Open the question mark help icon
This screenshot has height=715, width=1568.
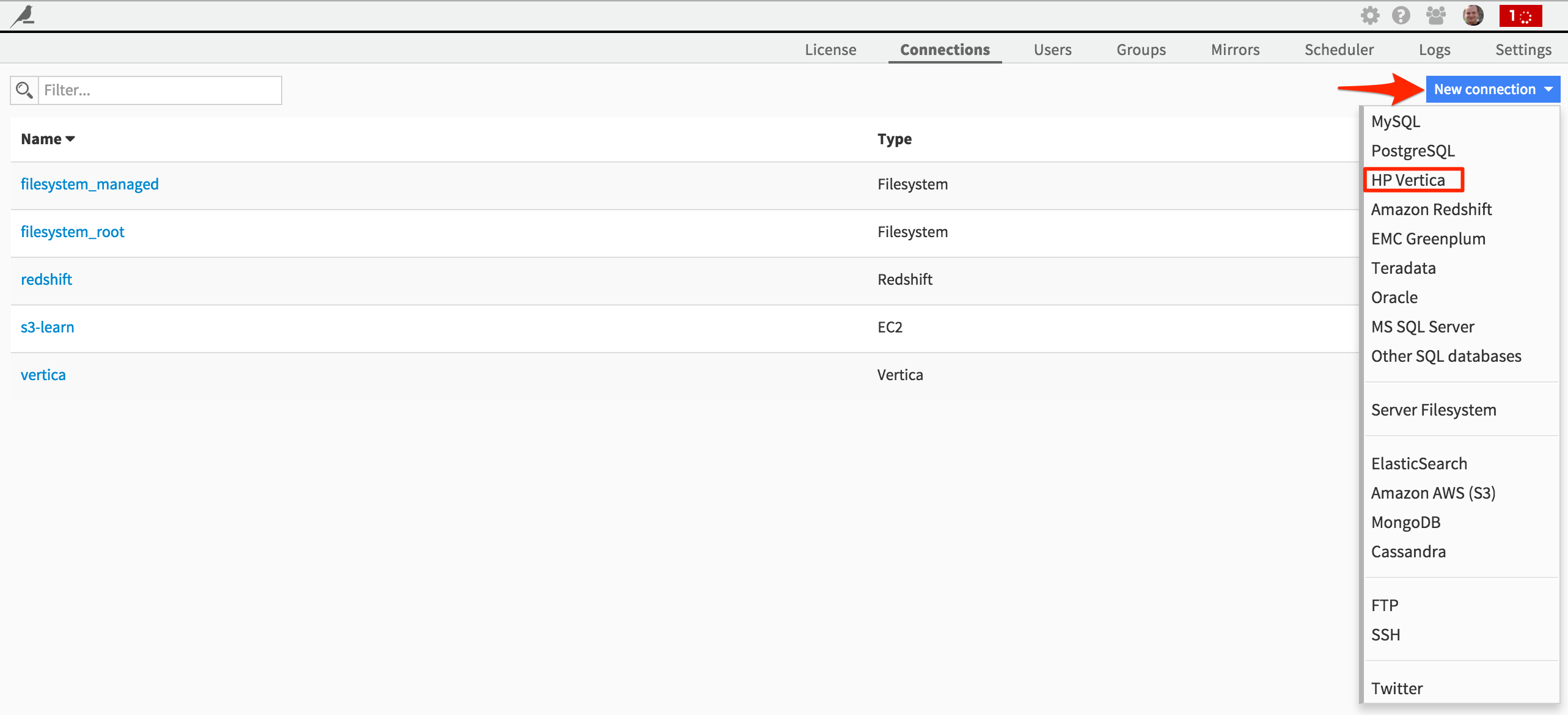1401,16
